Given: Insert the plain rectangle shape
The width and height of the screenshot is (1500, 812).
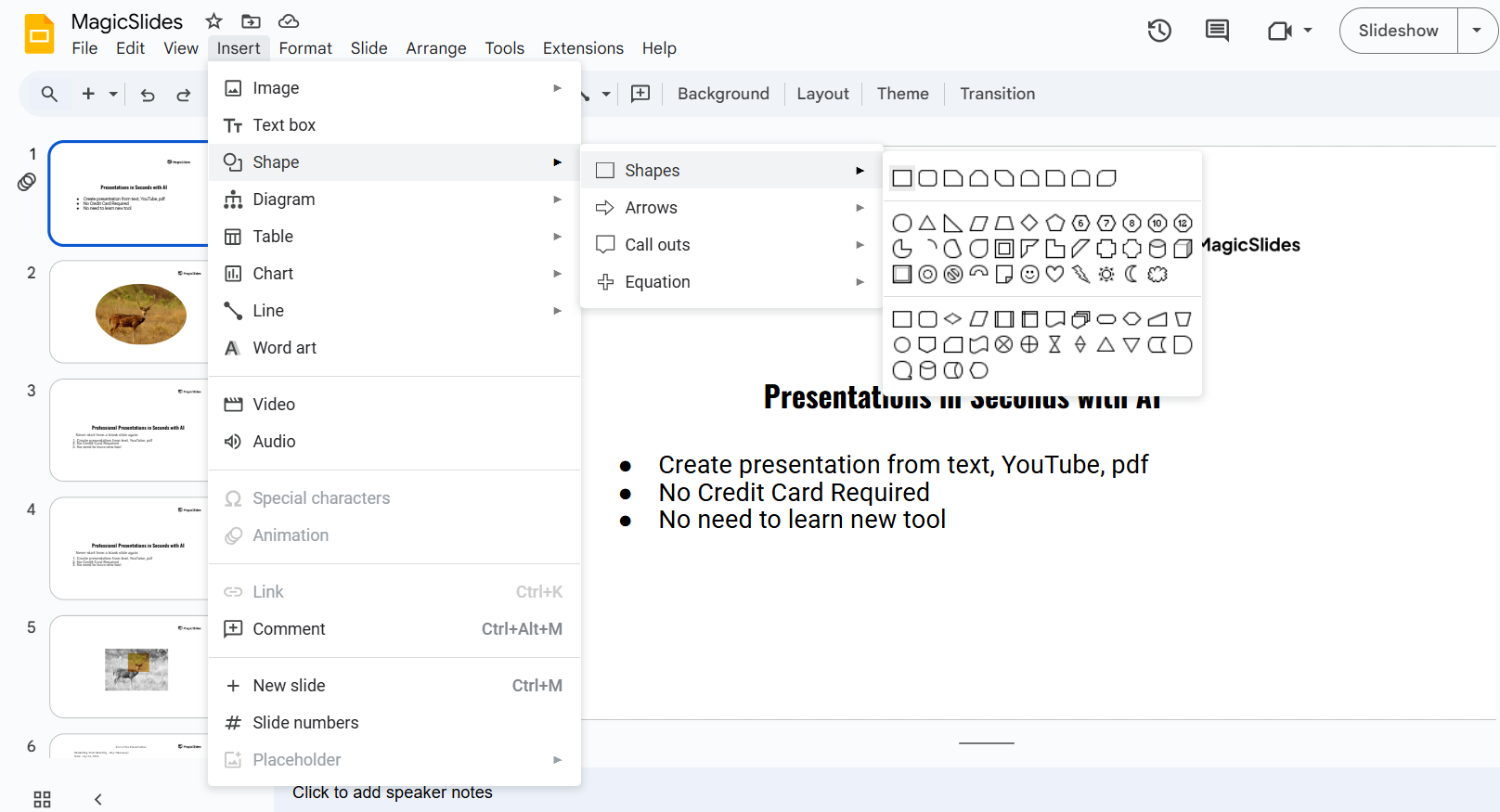Looking at the screenshot, I should tap(901, 178).
